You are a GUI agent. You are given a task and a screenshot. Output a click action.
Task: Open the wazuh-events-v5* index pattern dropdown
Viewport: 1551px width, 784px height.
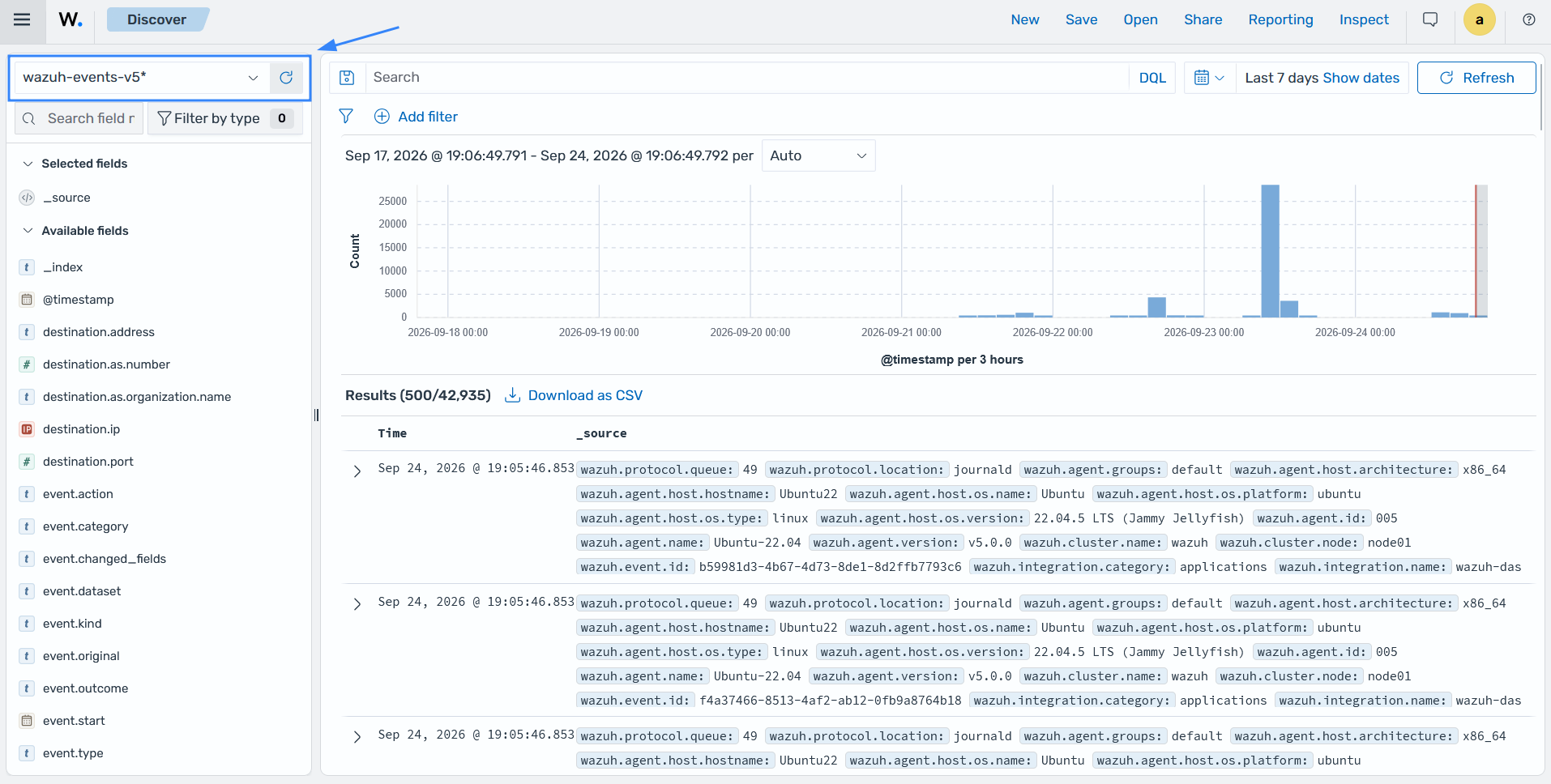pos(140,78)
